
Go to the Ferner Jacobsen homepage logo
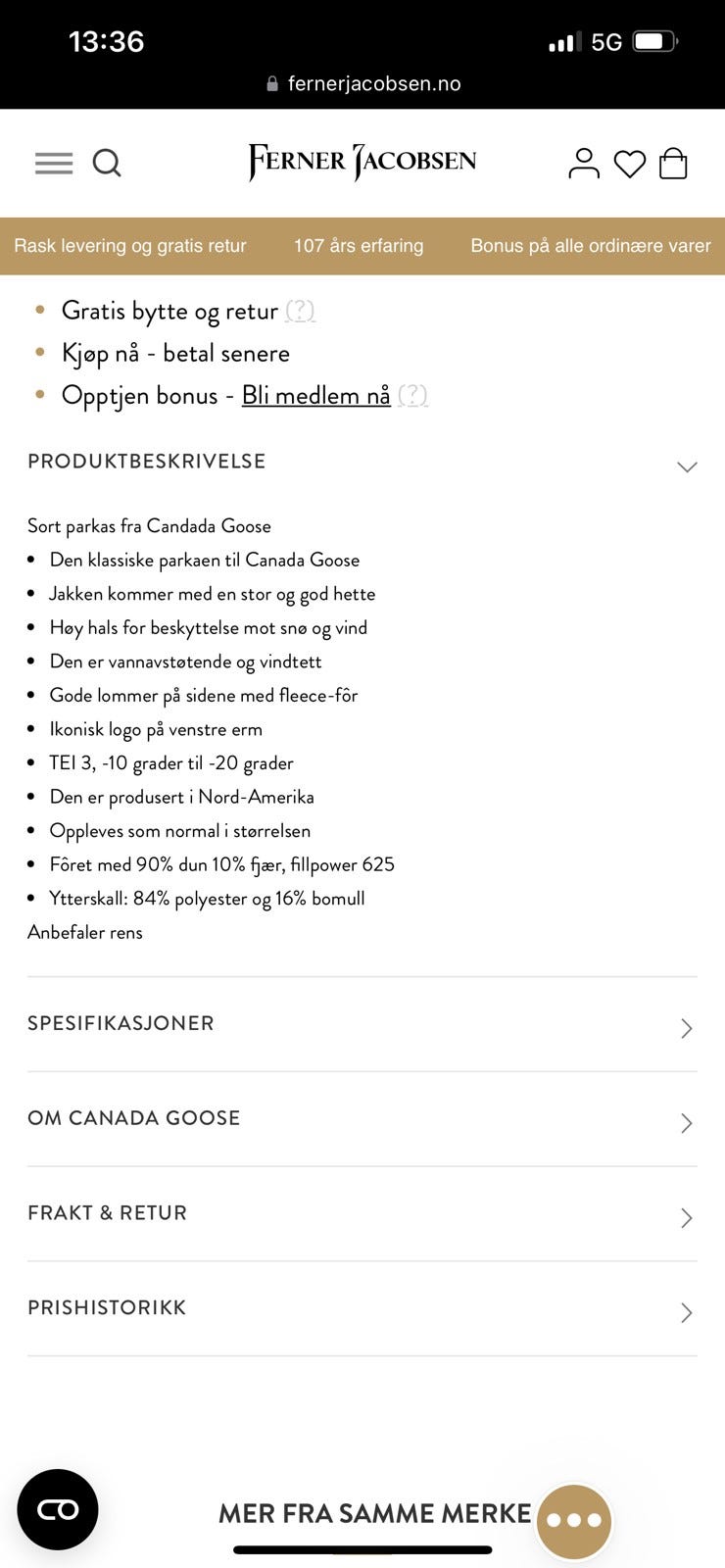pos(362,162)
